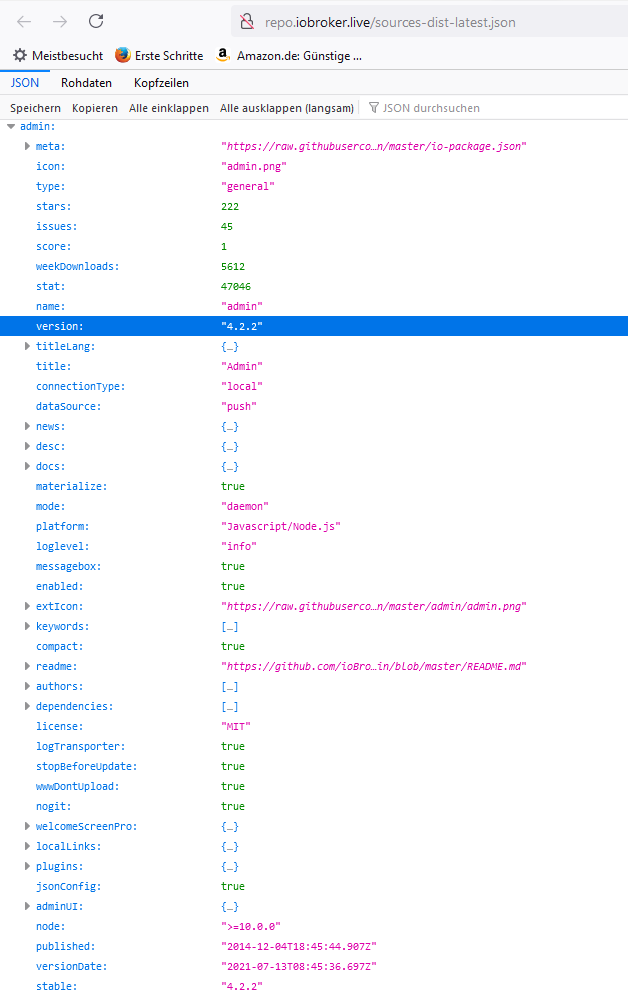Click the connectionType key
The image size is (628, 995).
tap(81, 386)
